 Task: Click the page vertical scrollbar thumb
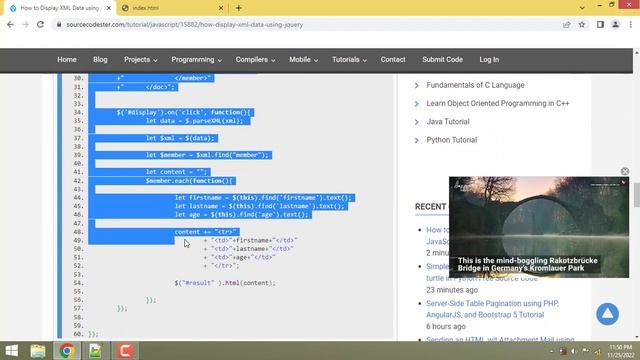tap(636, 195)
